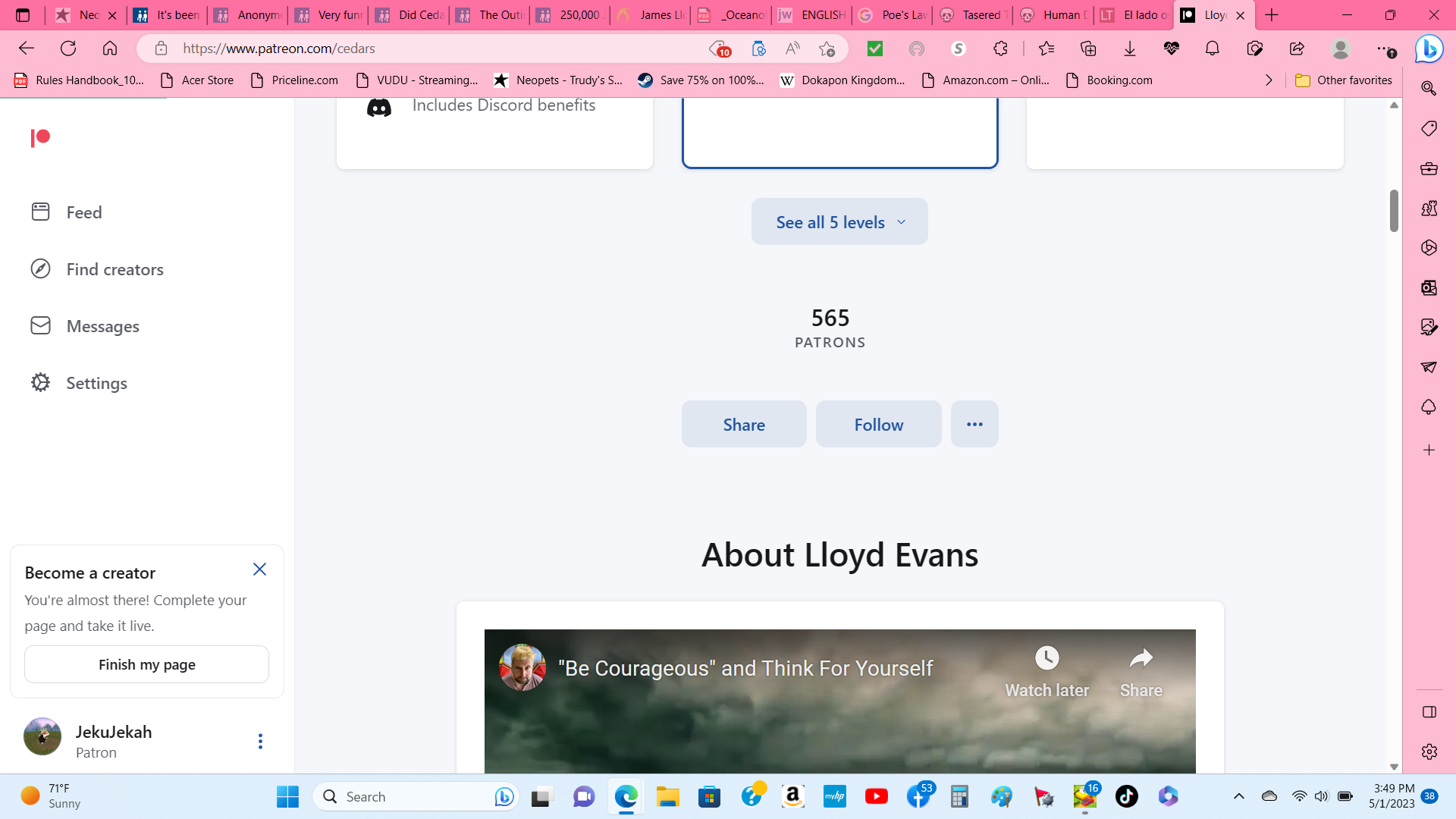Click the page vertical scrollbar thumb
The image size is (1456, 819).
[x=1394, y=210]
